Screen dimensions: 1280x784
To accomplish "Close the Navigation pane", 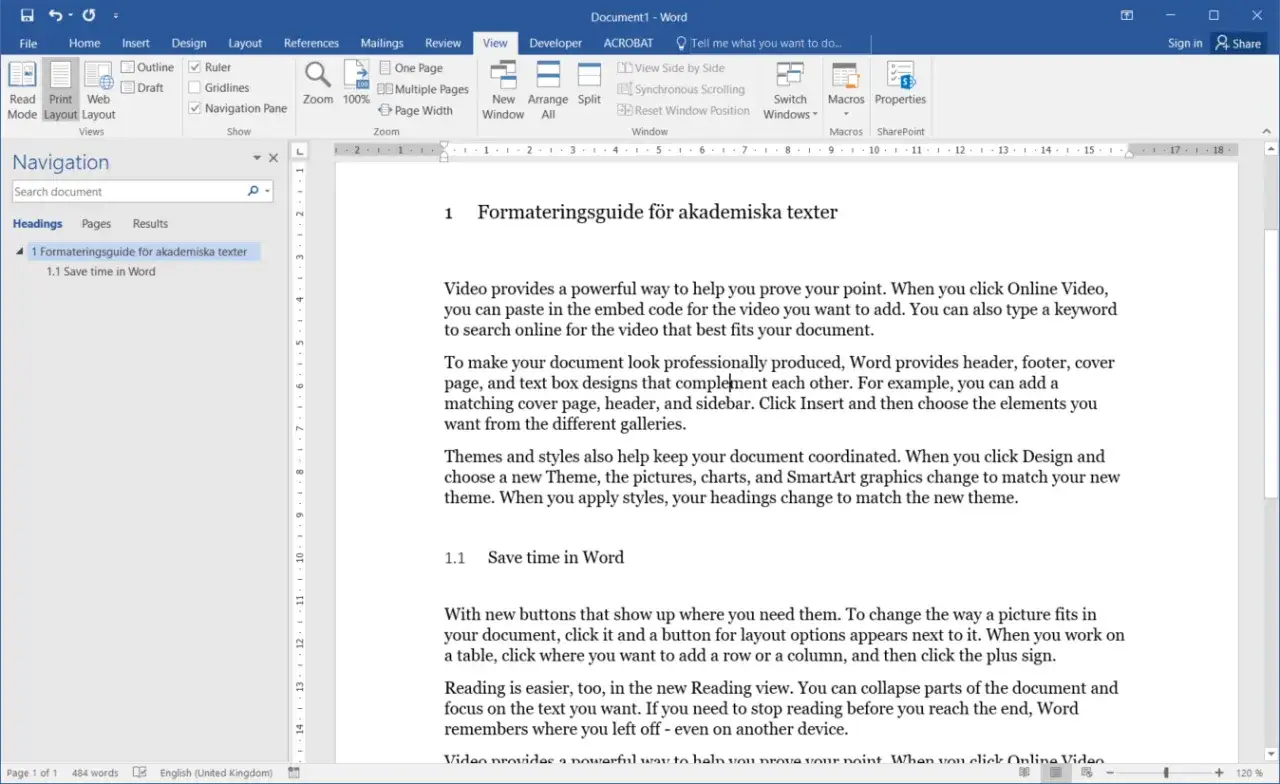I will (273, 158).
